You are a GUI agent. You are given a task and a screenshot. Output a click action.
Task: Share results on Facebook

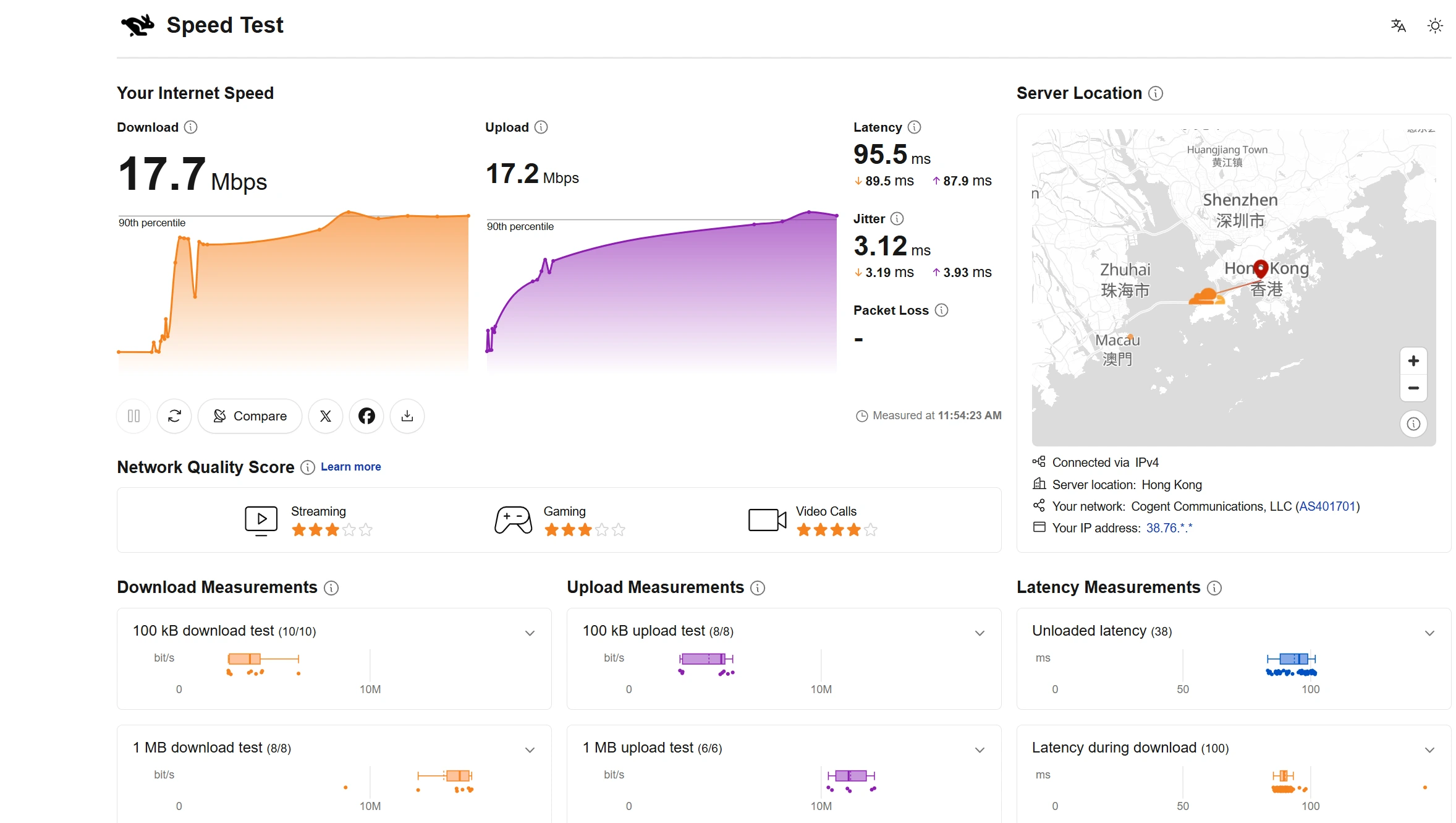(x=366, y=416)
